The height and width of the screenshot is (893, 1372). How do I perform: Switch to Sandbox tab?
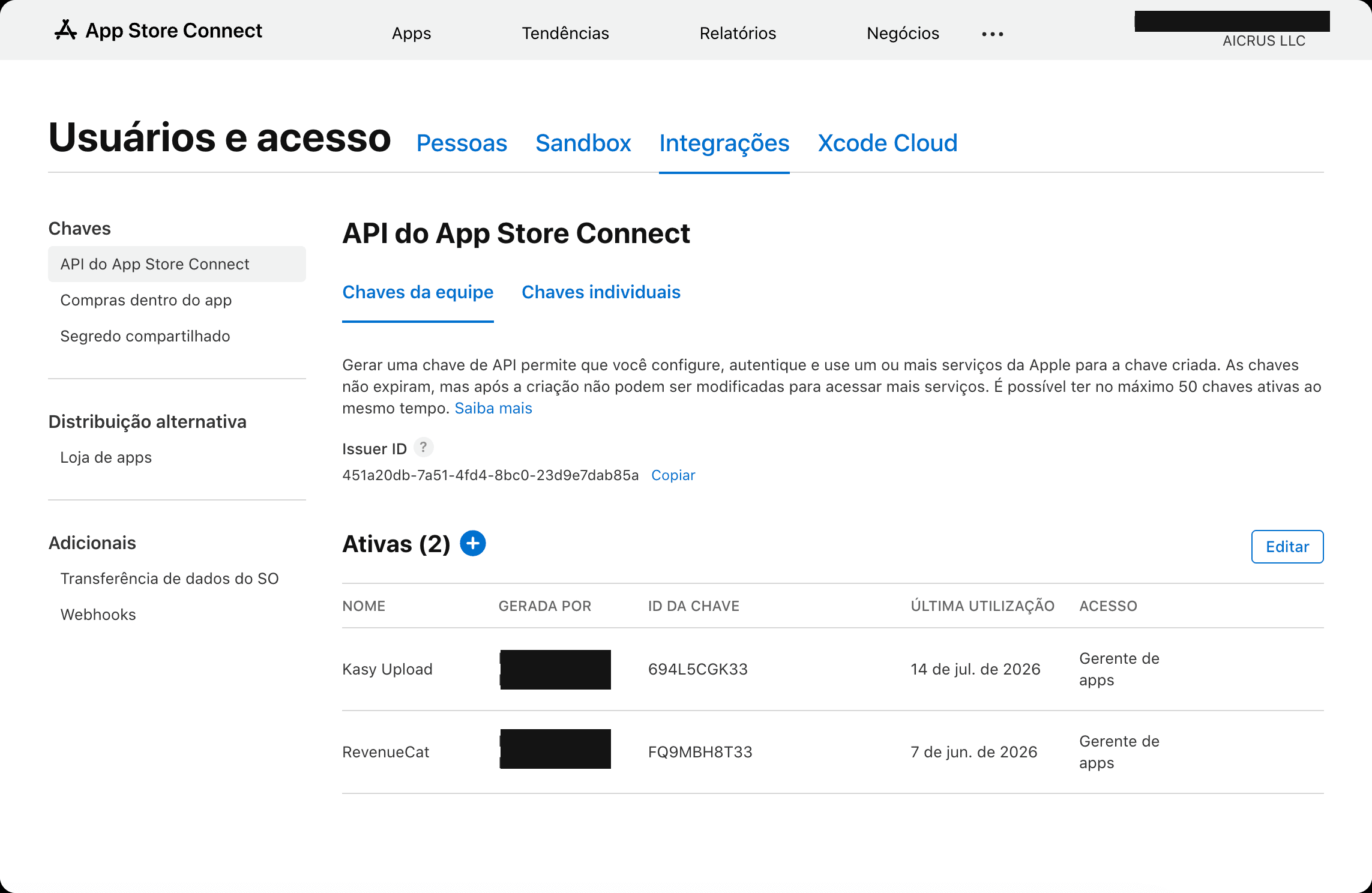(x=583, y=143)
